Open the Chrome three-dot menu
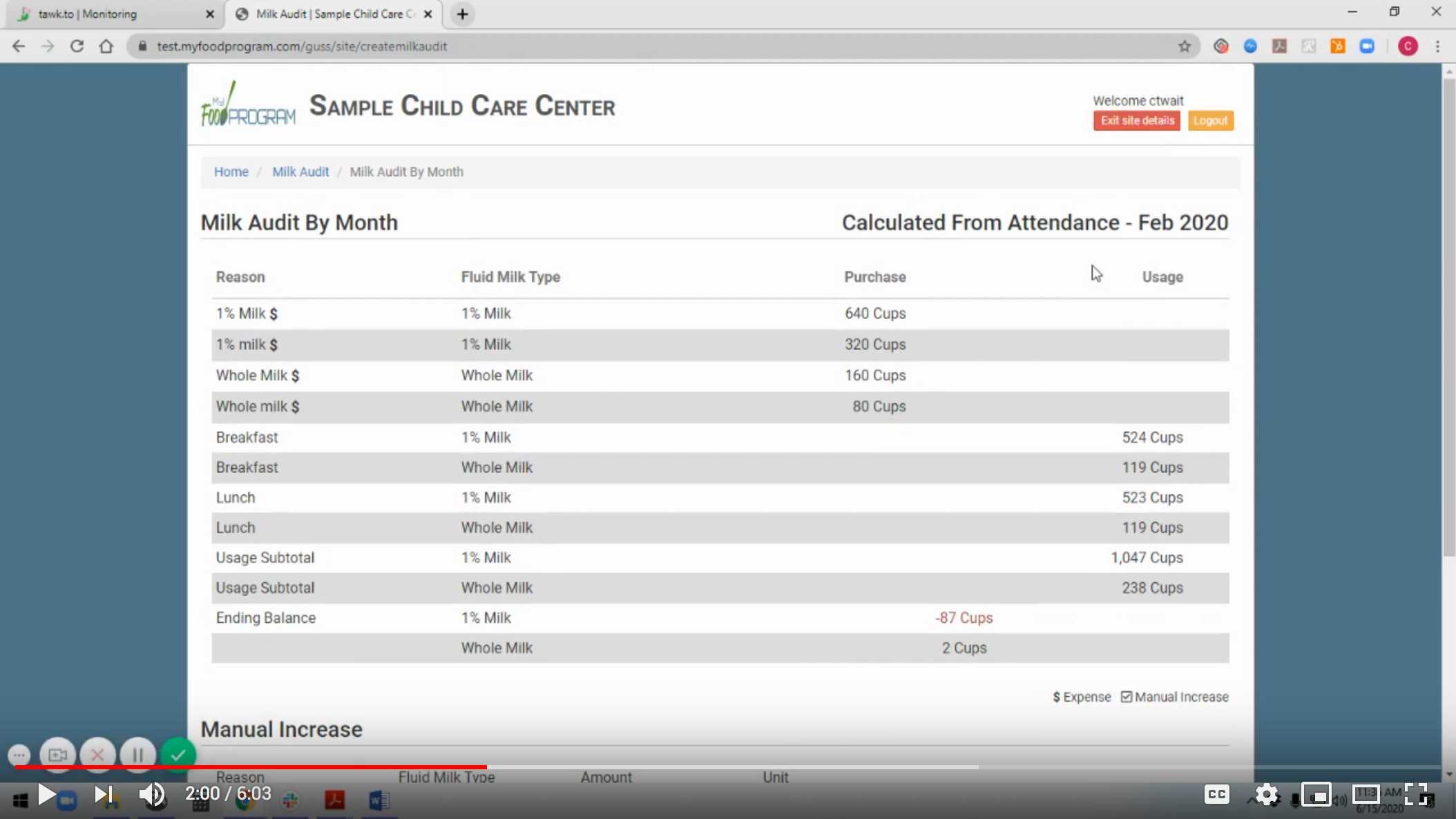1456x819 pixels. [1438, 46]
